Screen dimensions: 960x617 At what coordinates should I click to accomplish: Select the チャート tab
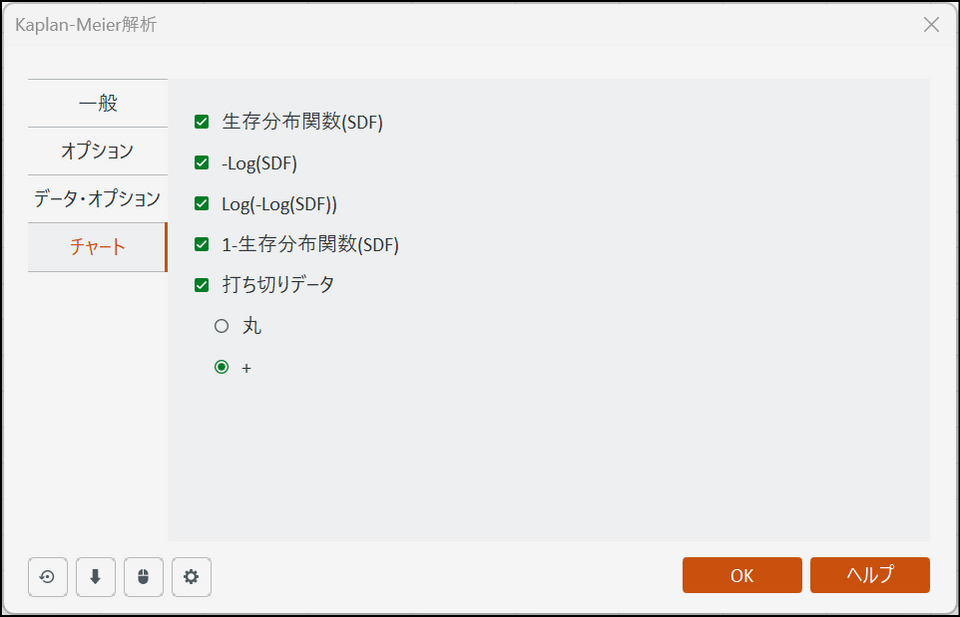click(x=97, y=247)
